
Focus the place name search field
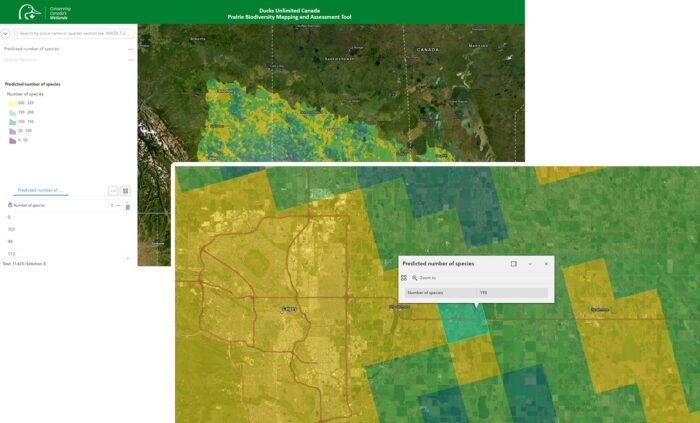click(x=75, y=33)
